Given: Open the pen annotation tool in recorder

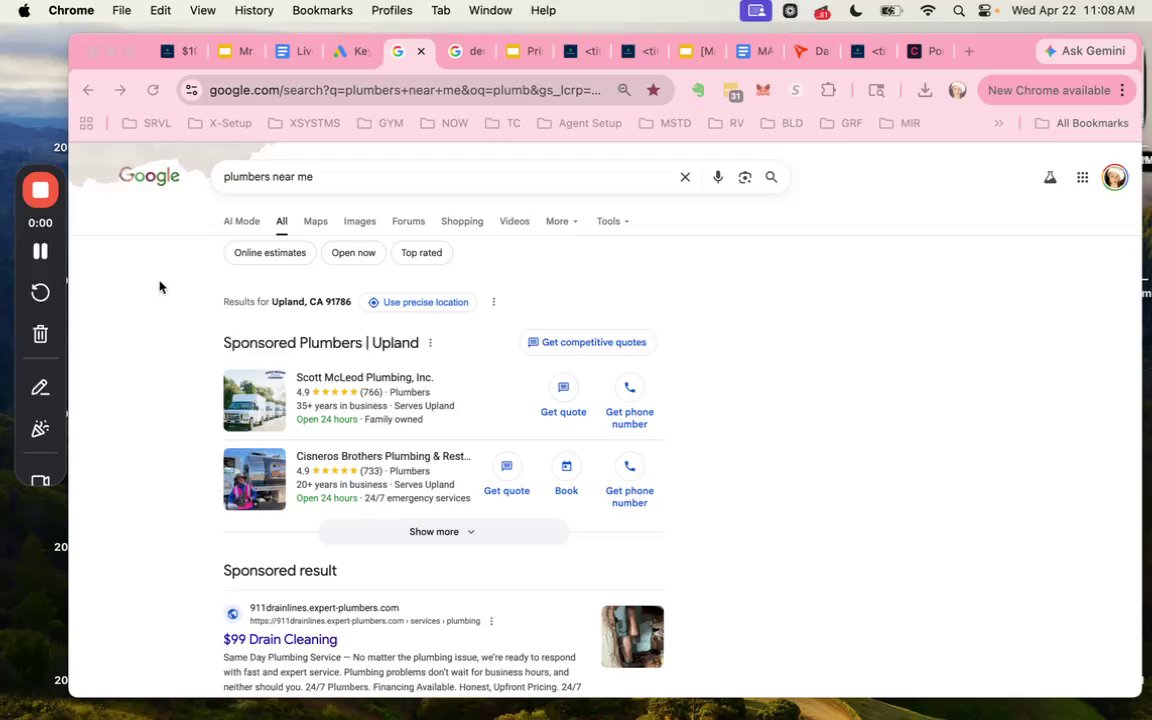Looking at the screenshot, I should tap(40, 387).
